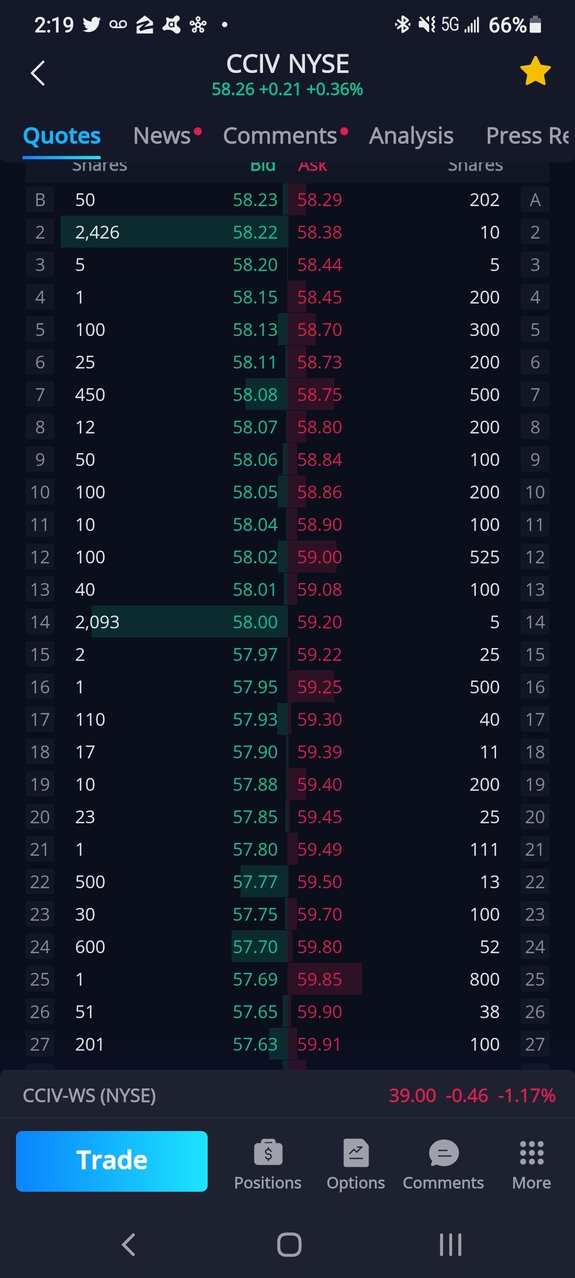Open the Options chart icon
The height and width of the screenshot is (1278, 575).
tap(355, 1153)
